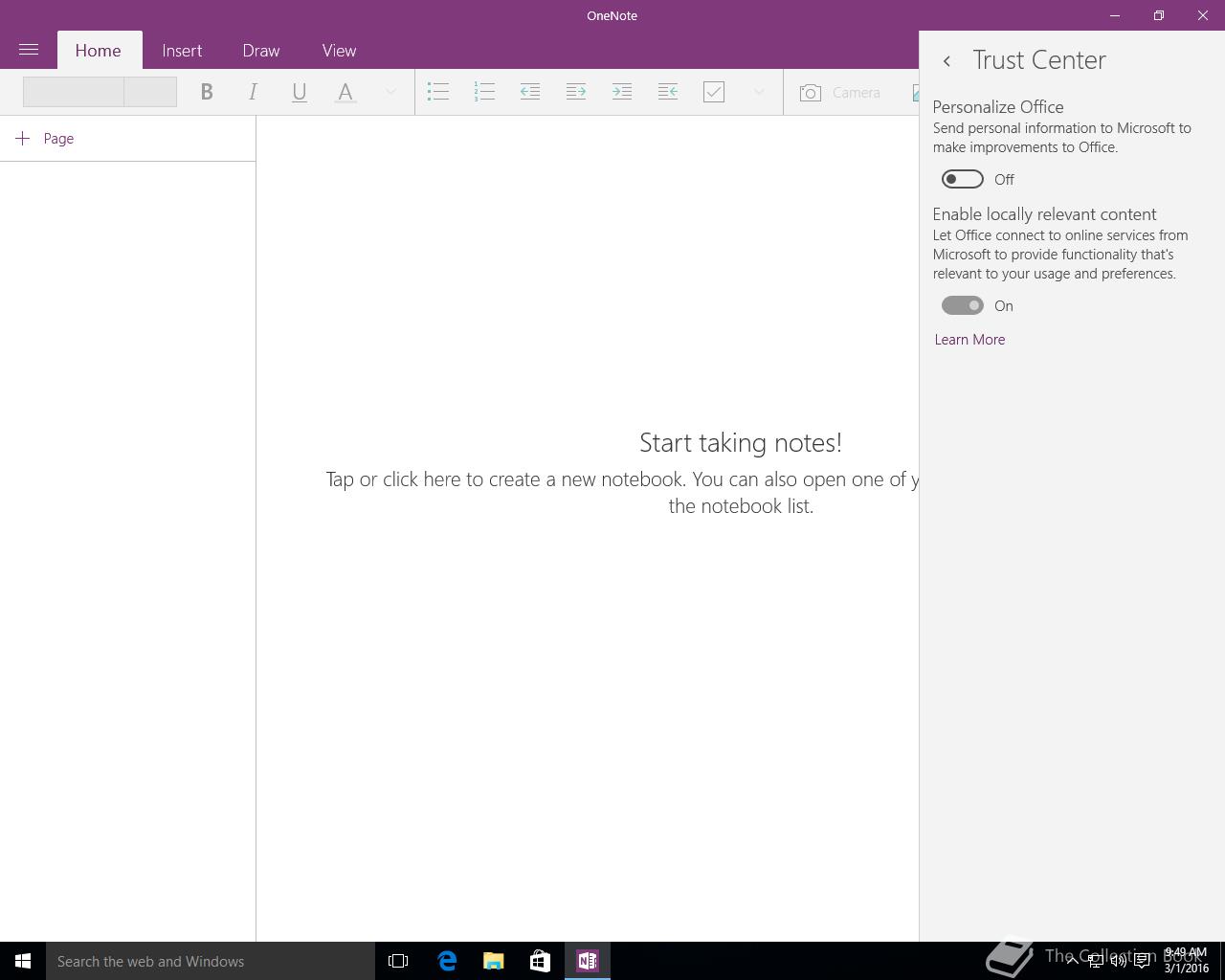The image size is (1225, 980).
Task: Toggle Underline formatting
Action: [299, 92]
